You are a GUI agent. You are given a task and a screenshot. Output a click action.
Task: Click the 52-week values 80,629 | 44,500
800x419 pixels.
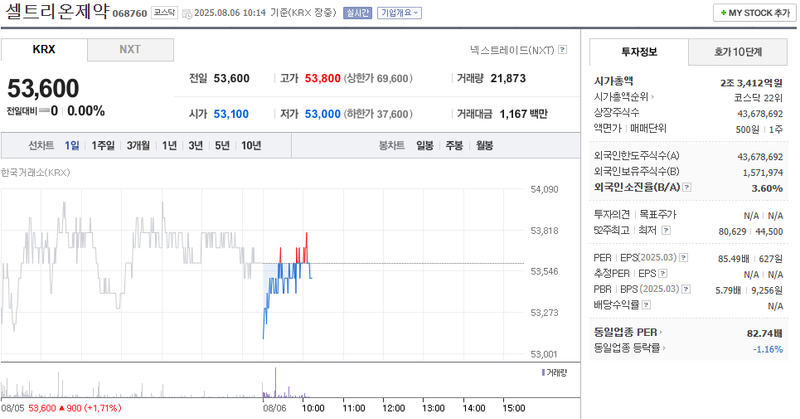pos(751,231)
